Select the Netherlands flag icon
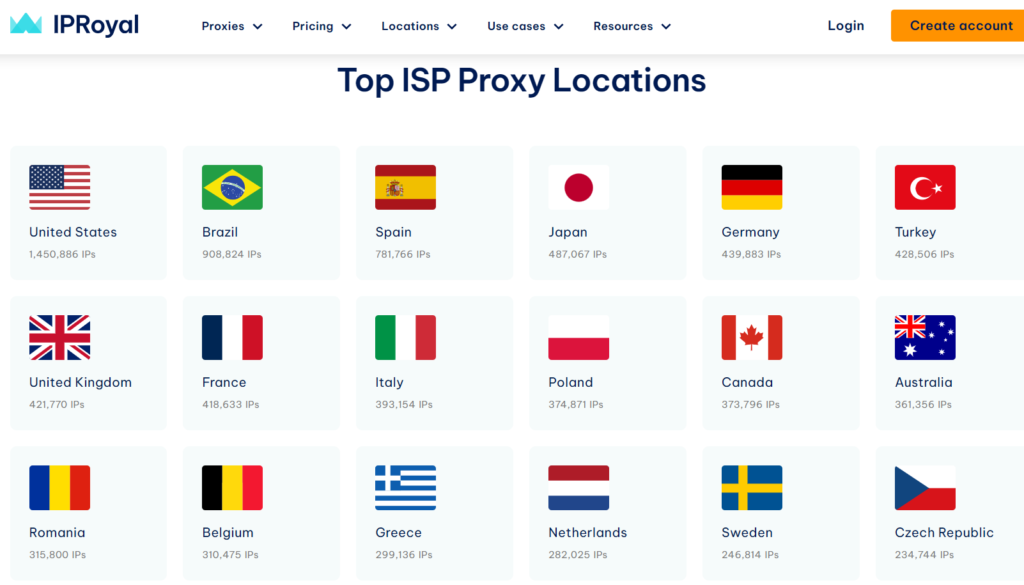 pyautogui.click(x=579, y=488)
